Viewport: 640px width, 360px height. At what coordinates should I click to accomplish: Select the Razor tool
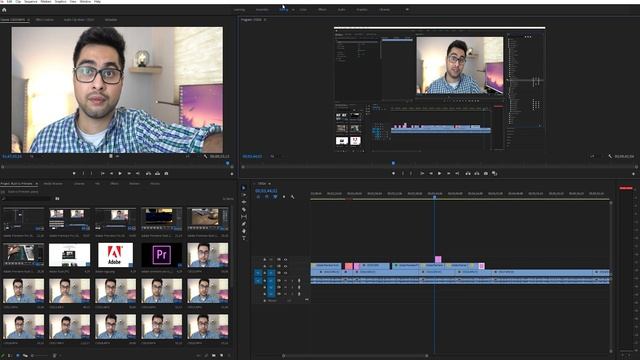coord(244,209)
